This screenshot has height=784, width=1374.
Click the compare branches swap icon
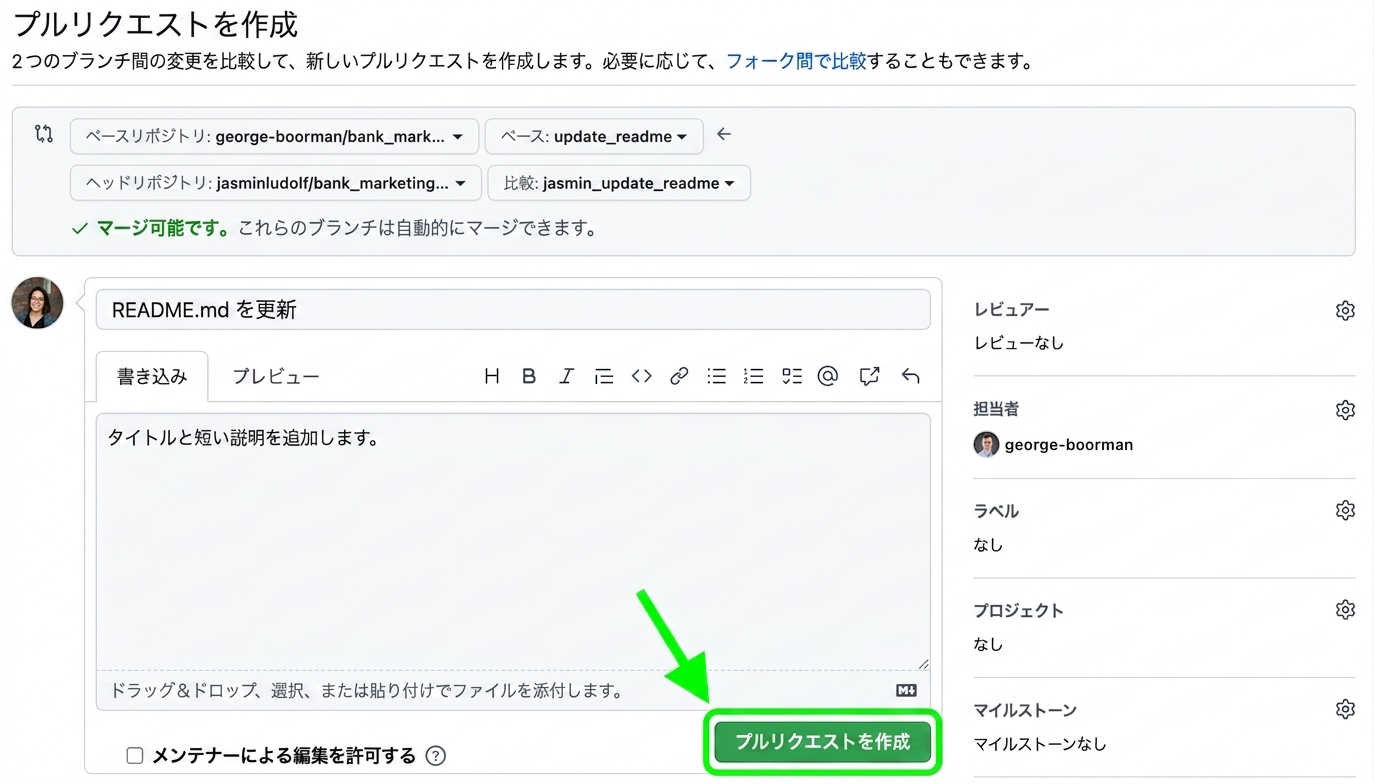coord(43,134)
